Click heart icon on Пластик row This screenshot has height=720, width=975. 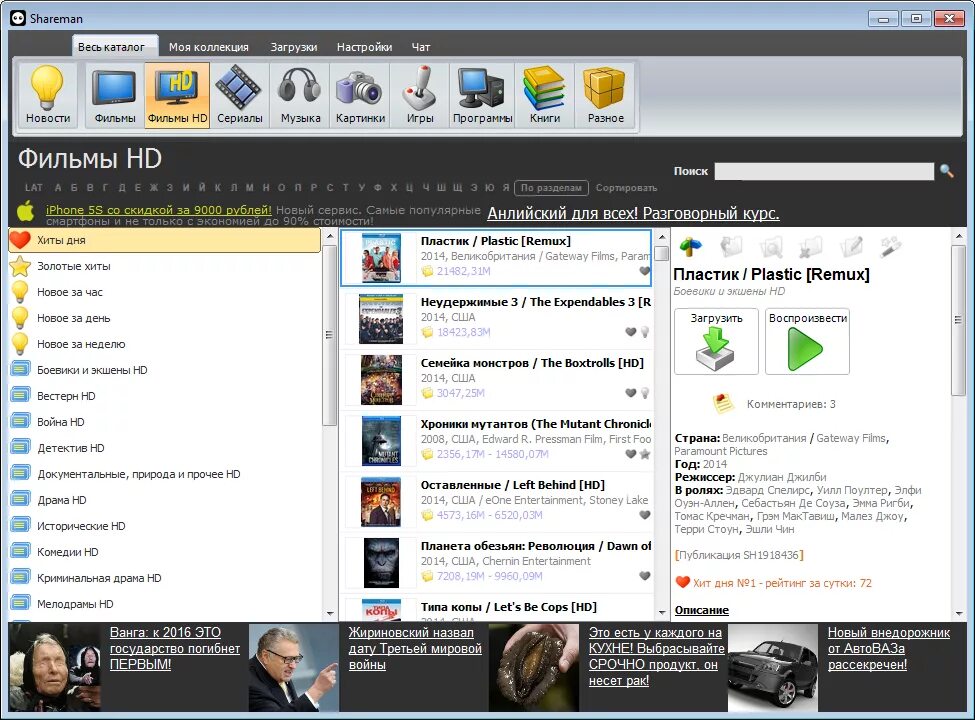[x=644, y=271]
